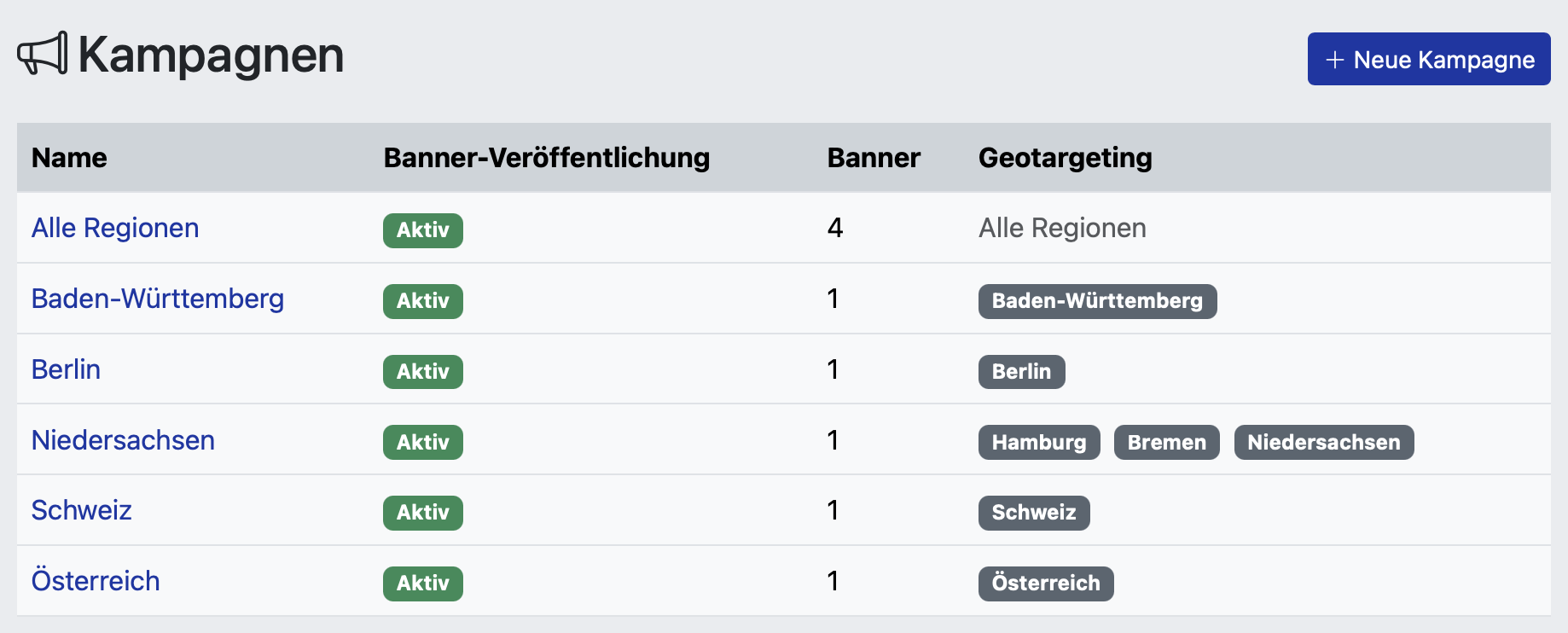The width and height of the screenshot is (1568, 633).
Task: Click the Neue Kampagne button
Action: (1428, 60)
